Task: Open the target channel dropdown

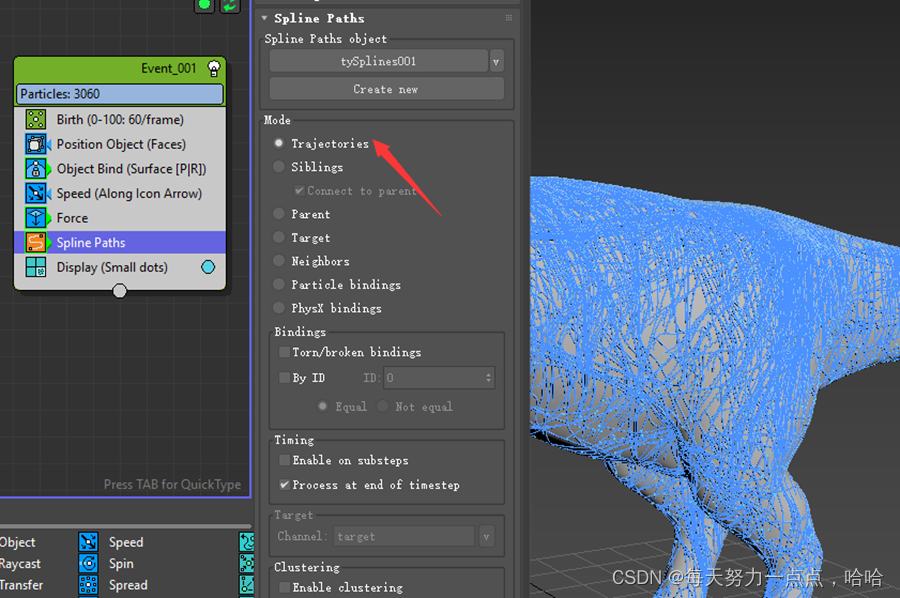Action: [487, 536]
